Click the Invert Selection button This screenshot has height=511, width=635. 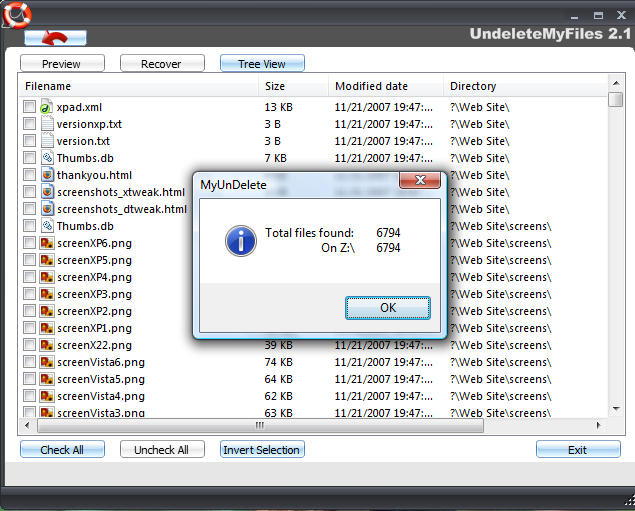pyautogui.click(x=262, y=449)
